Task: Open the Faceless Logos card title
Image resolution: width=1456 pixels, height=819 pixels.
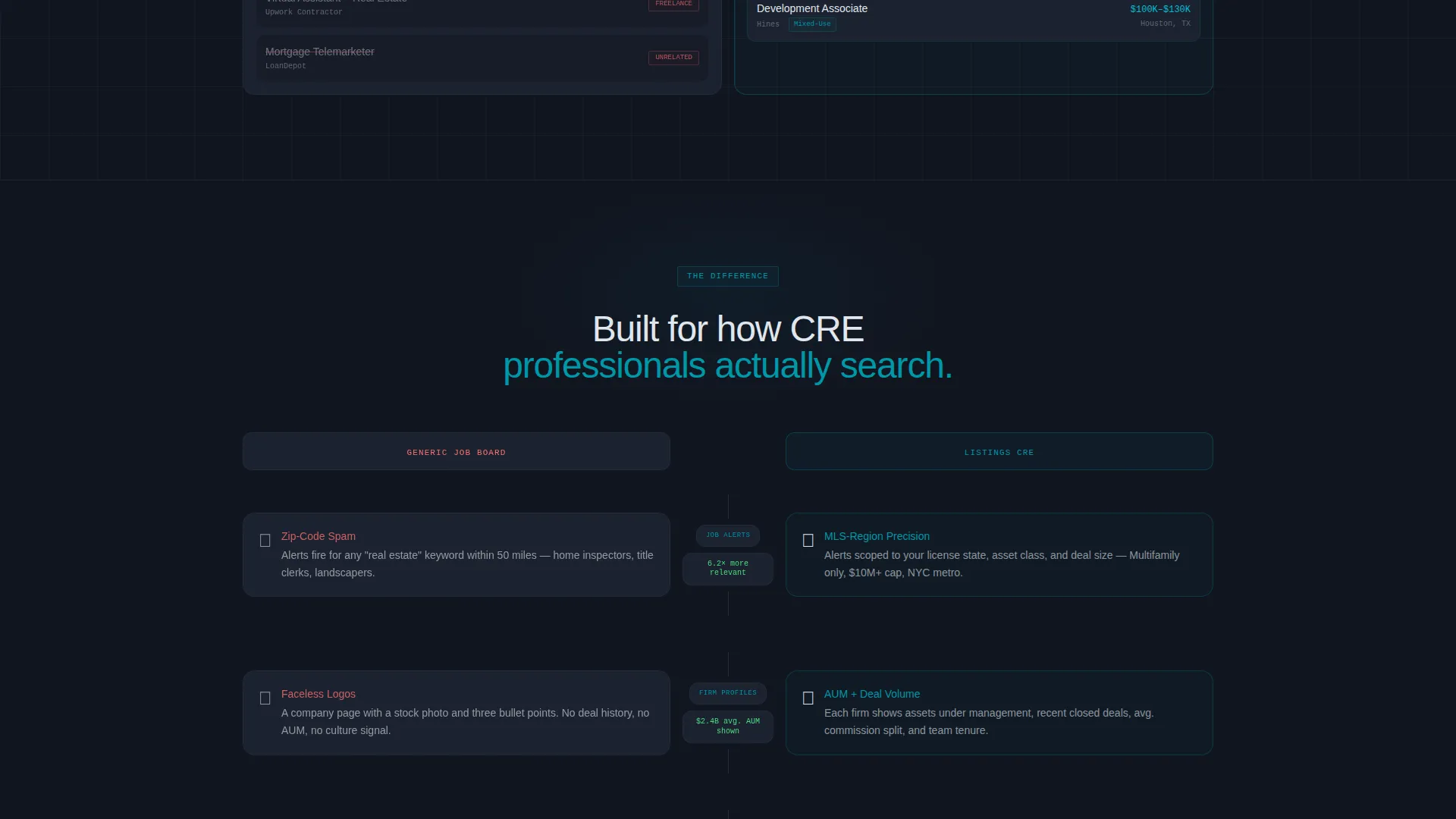Action: tap(318, 694)
